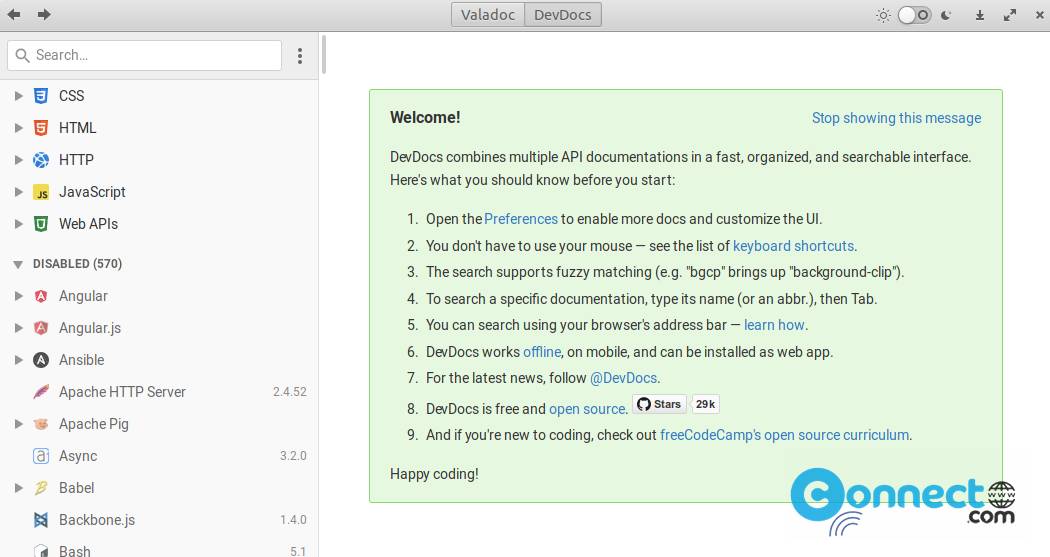Screen dimensions: 1050x557
Task: Expand the Angular.js entry arrow
Action: coord(19,328)
